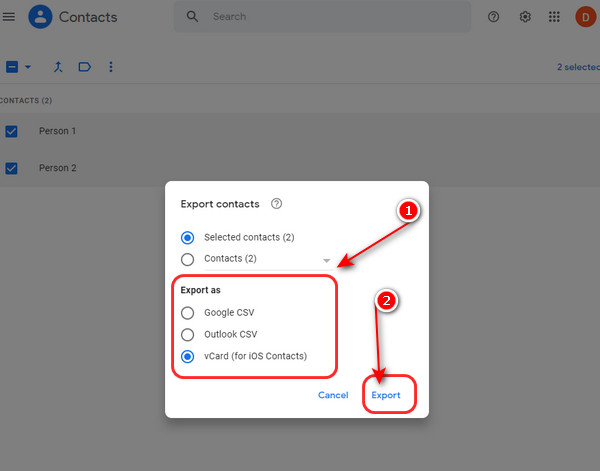Choose the Google CSV export format
This screenshot has width=600, height=471.
pyautogui.click(x=188, y=313)
